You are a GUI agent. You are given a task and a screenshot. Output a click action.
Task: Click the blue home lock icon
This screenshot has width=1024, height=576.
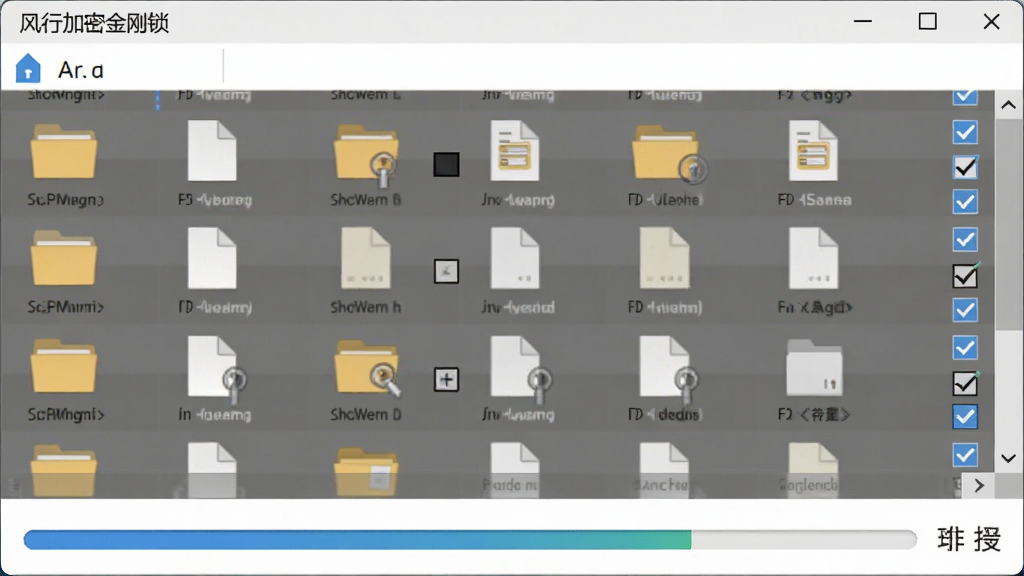(28, 69)
